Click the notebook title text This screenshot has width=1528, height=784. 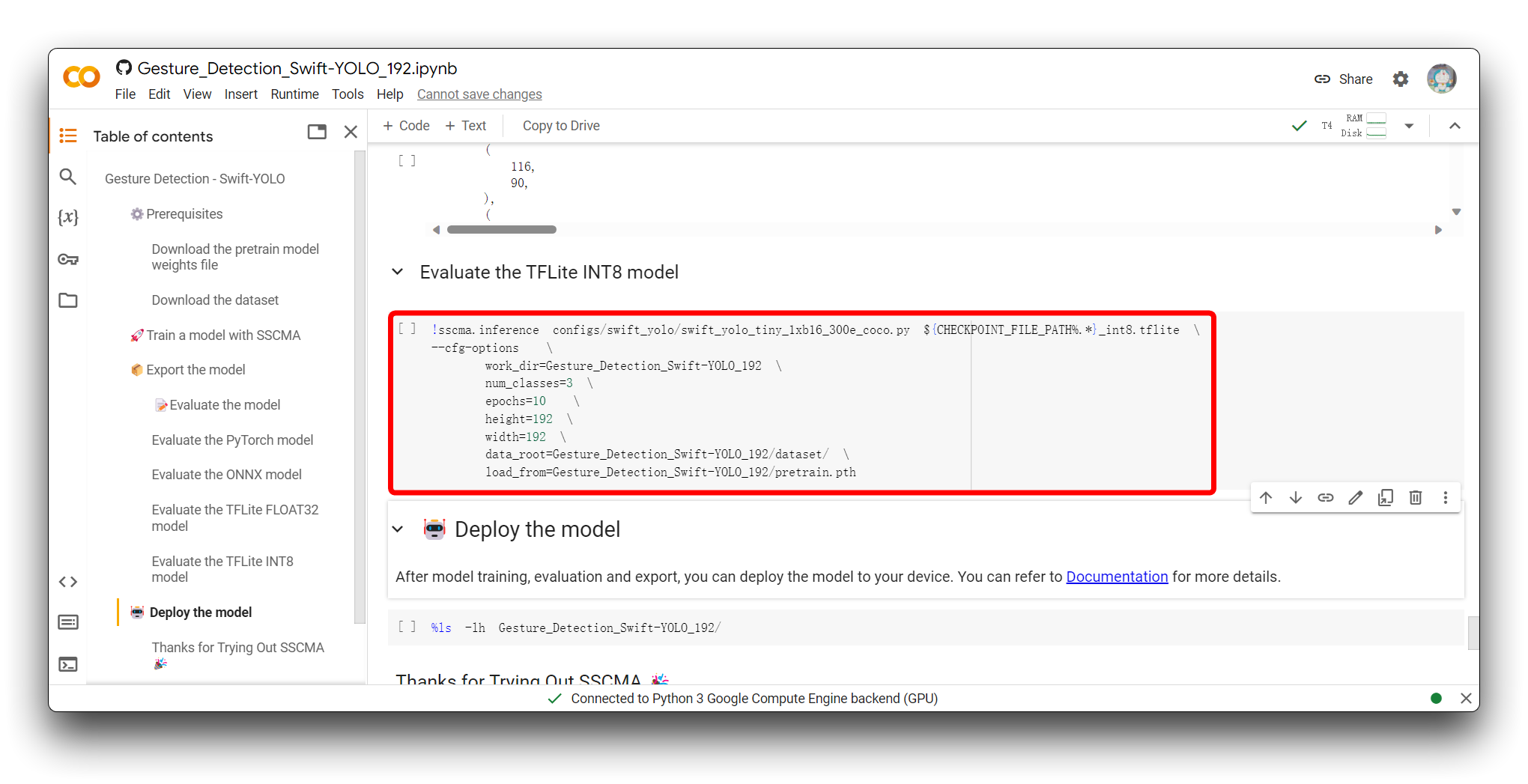[x=297, y=68]
